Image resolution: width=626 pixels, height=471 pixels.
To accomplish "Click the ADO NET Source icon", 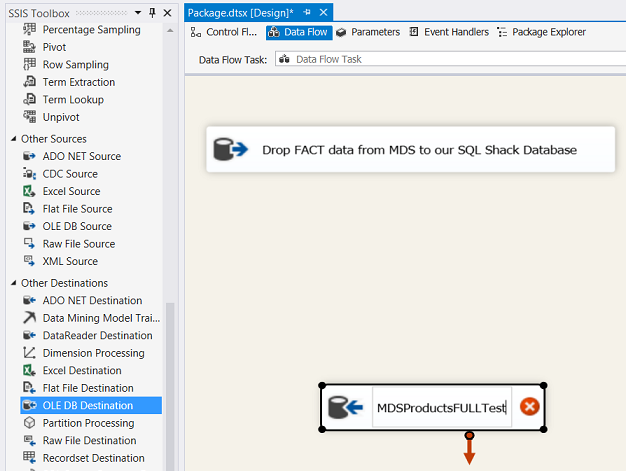I will tap(29, 156).
